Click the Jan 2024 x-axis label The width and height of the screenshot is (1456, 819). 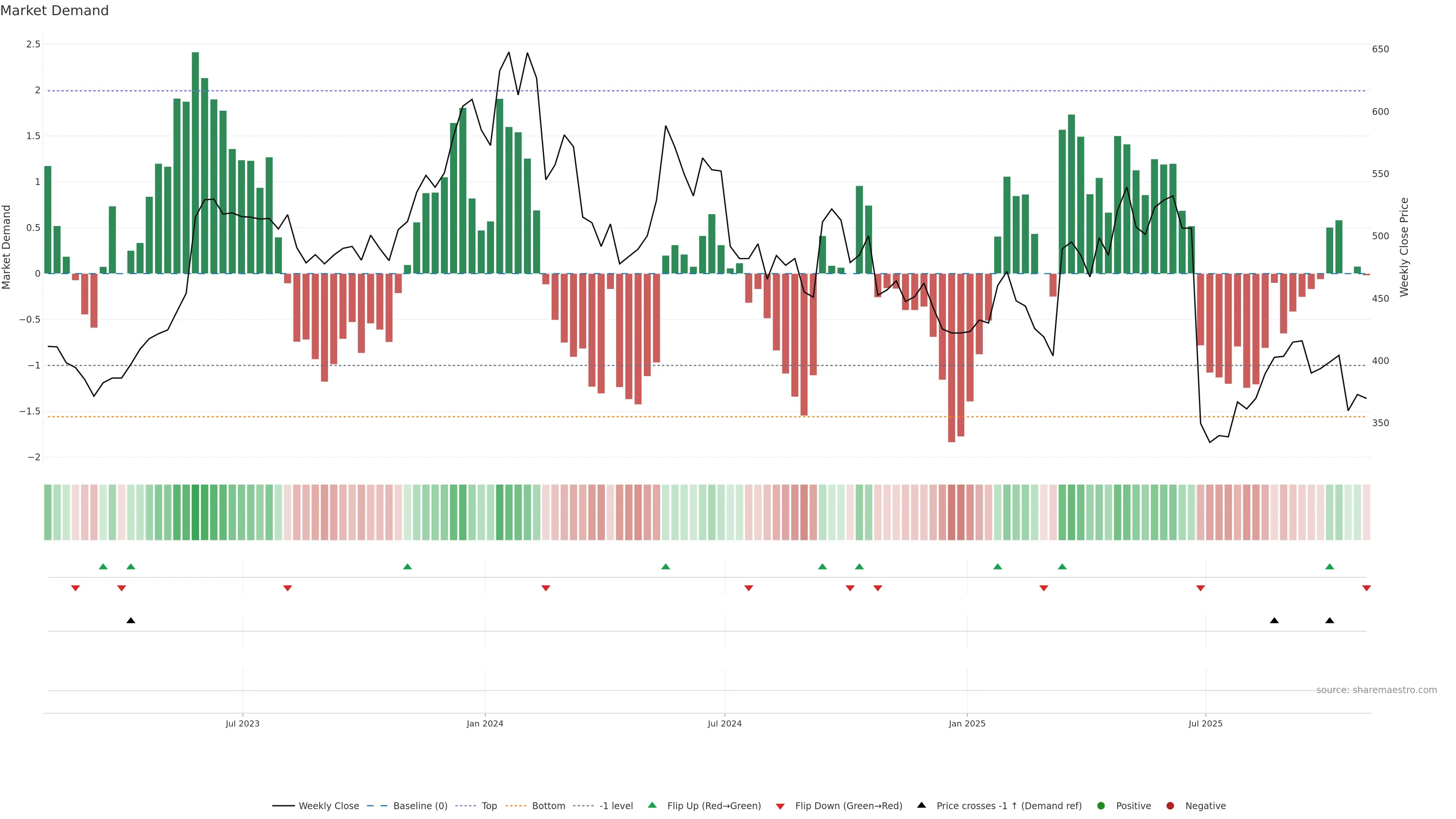click(485, 723)
